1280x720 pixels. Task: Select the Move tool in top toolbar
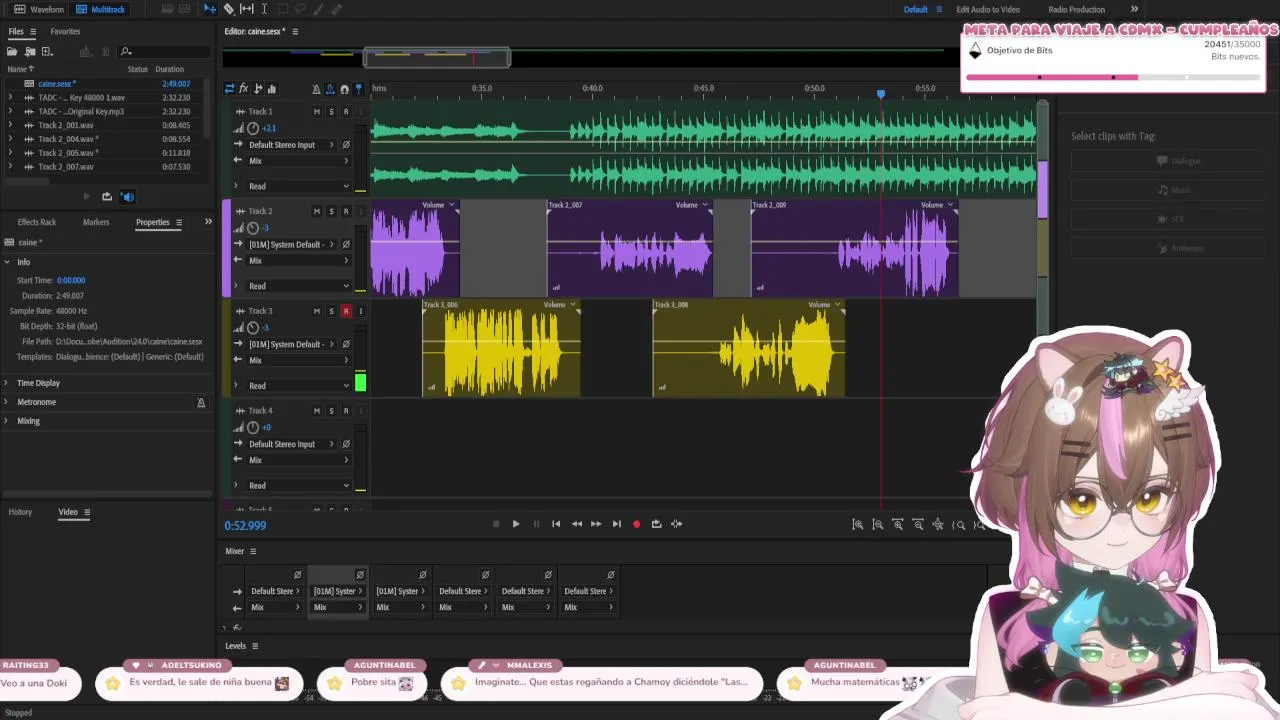pyautogui.click(x=210, y=9)
